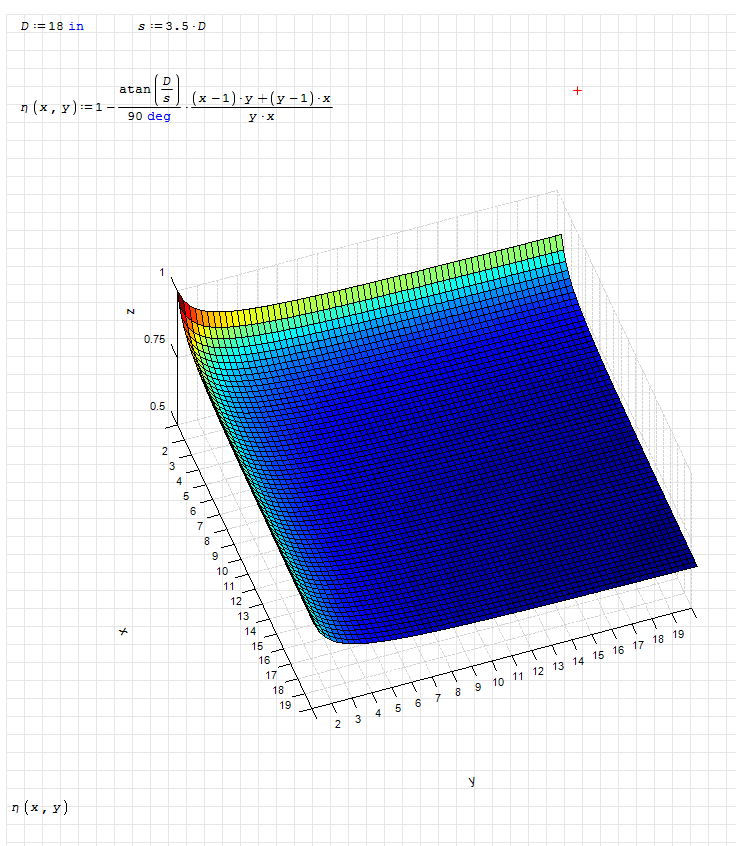Click the red crosshair cursor marker
Image resolution: width=736 pixels, height=846 pixels.
click(577, 91)
